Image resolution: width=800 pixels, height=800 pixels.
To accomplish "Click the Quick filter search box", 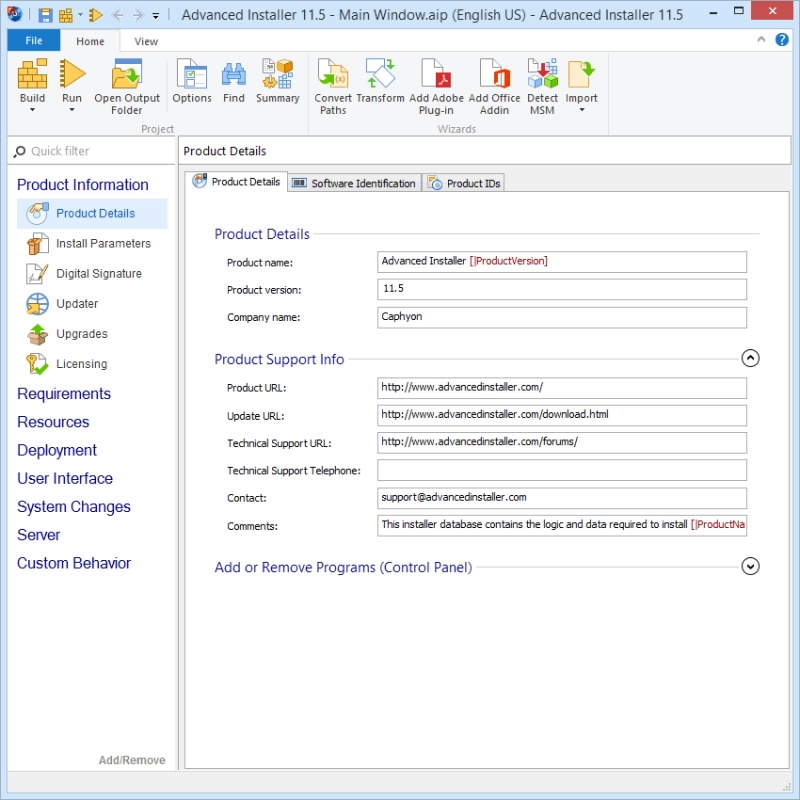I will [92, 151].
